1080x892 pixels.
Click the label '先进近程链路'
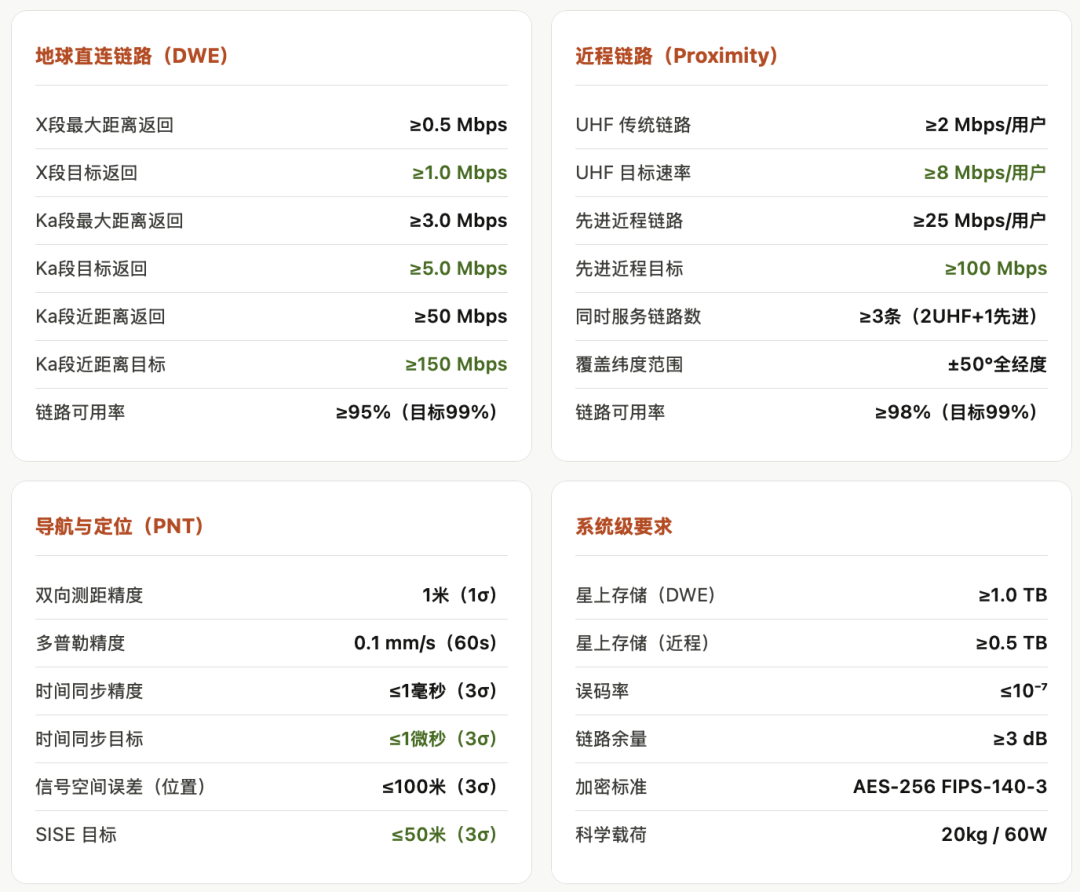tap(629, 220)
